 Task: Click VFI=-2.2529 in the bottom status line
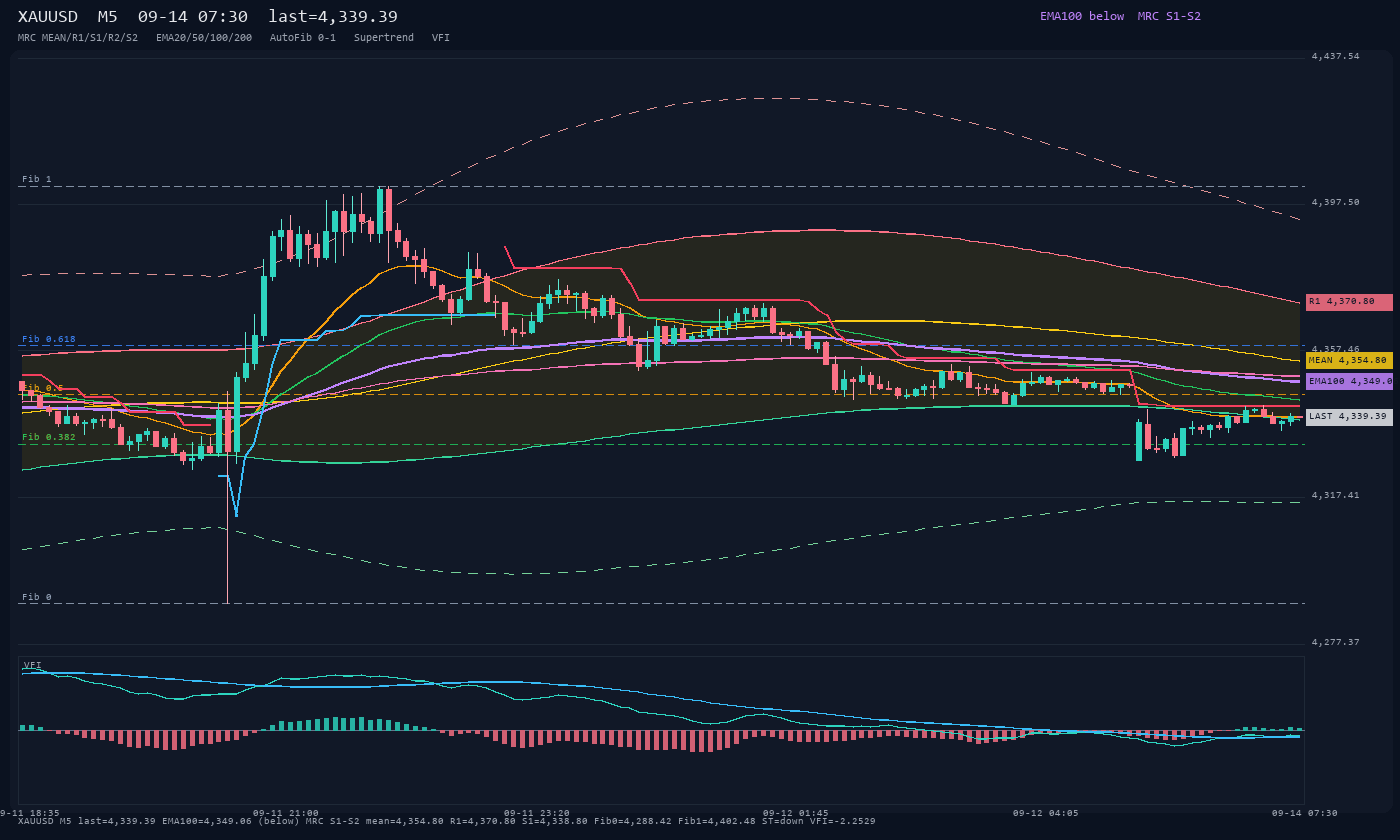pyautogui.click(x=843, y=821)
